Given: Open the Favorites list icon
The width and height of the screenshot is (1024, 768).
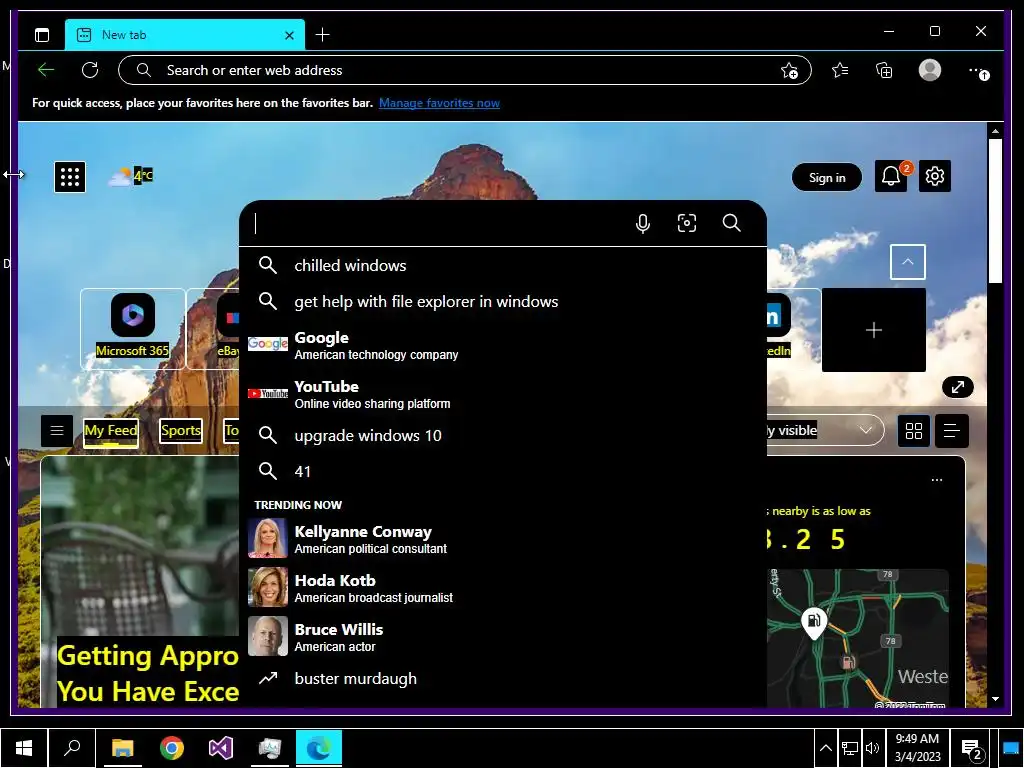Looking at the screenshot, I should (x=840, y=70).
